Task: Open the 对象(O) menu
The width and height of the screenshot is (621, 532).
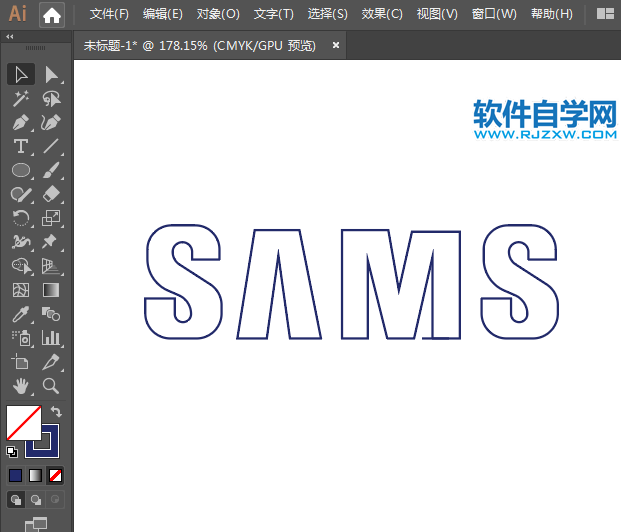Action: point(218,14)
